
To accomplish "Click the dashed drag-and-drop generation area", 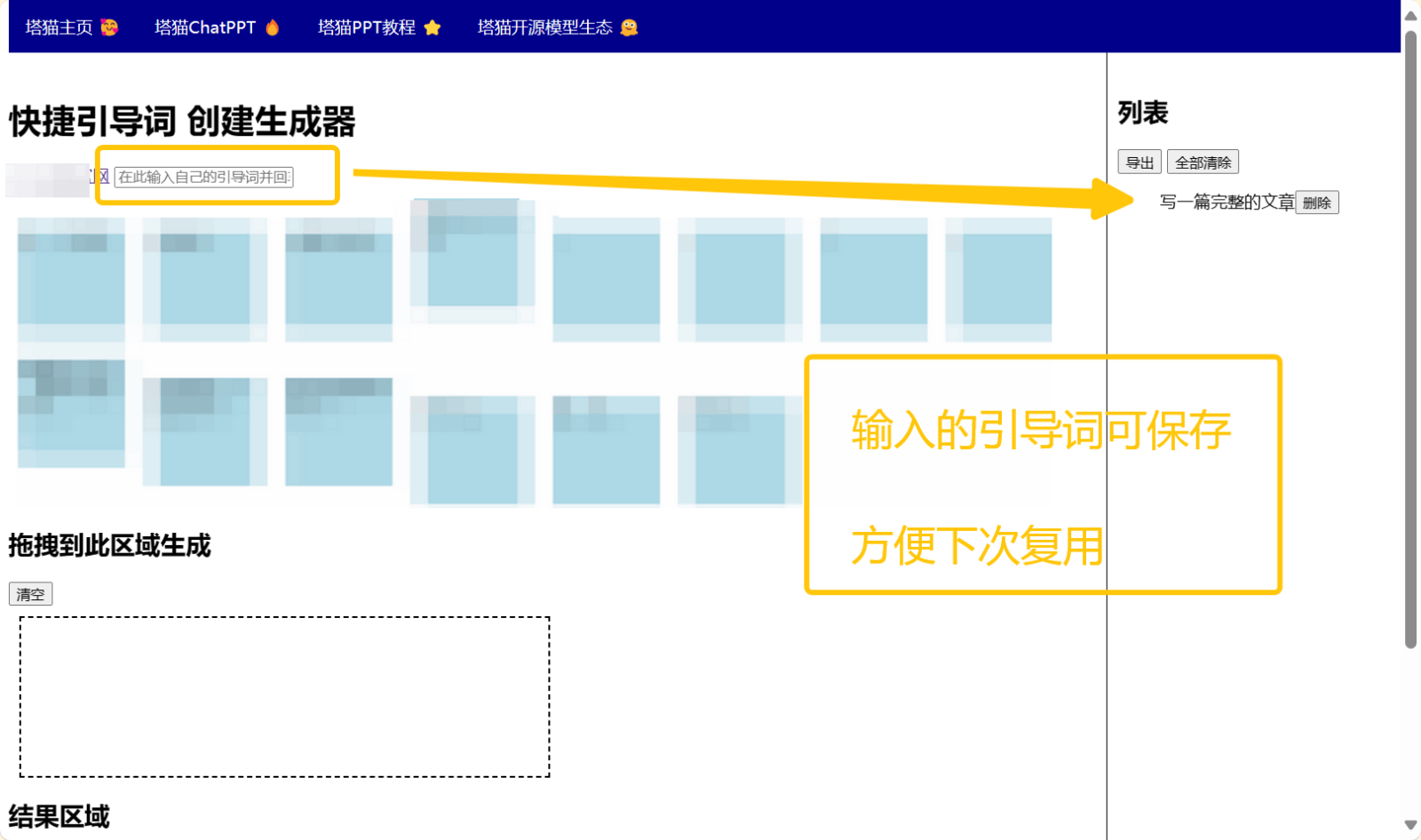I will coord(286,697).
